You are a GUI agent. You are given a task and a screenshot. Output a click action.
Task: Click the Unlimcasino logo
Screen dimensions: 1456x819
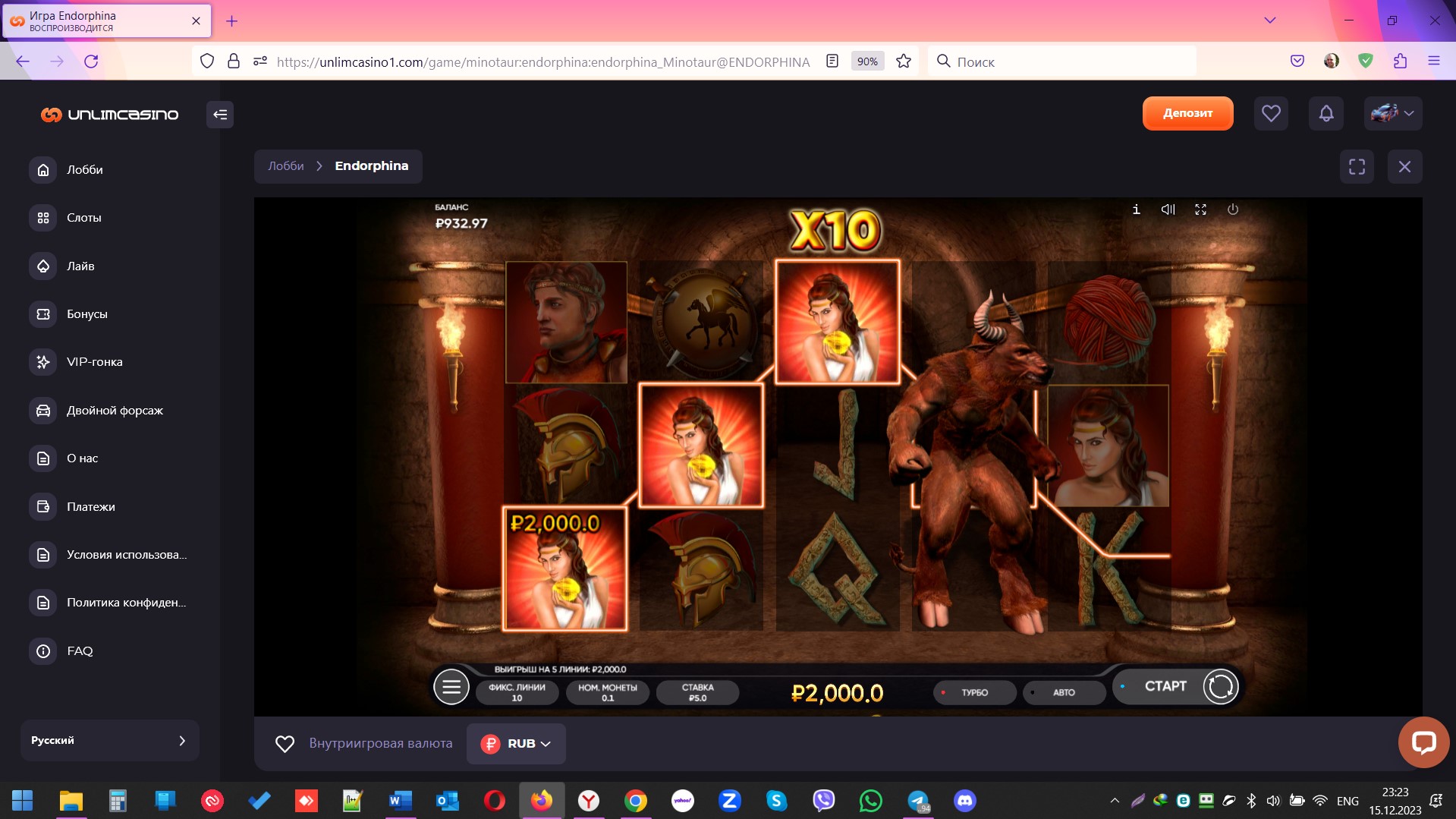(110, 115)
